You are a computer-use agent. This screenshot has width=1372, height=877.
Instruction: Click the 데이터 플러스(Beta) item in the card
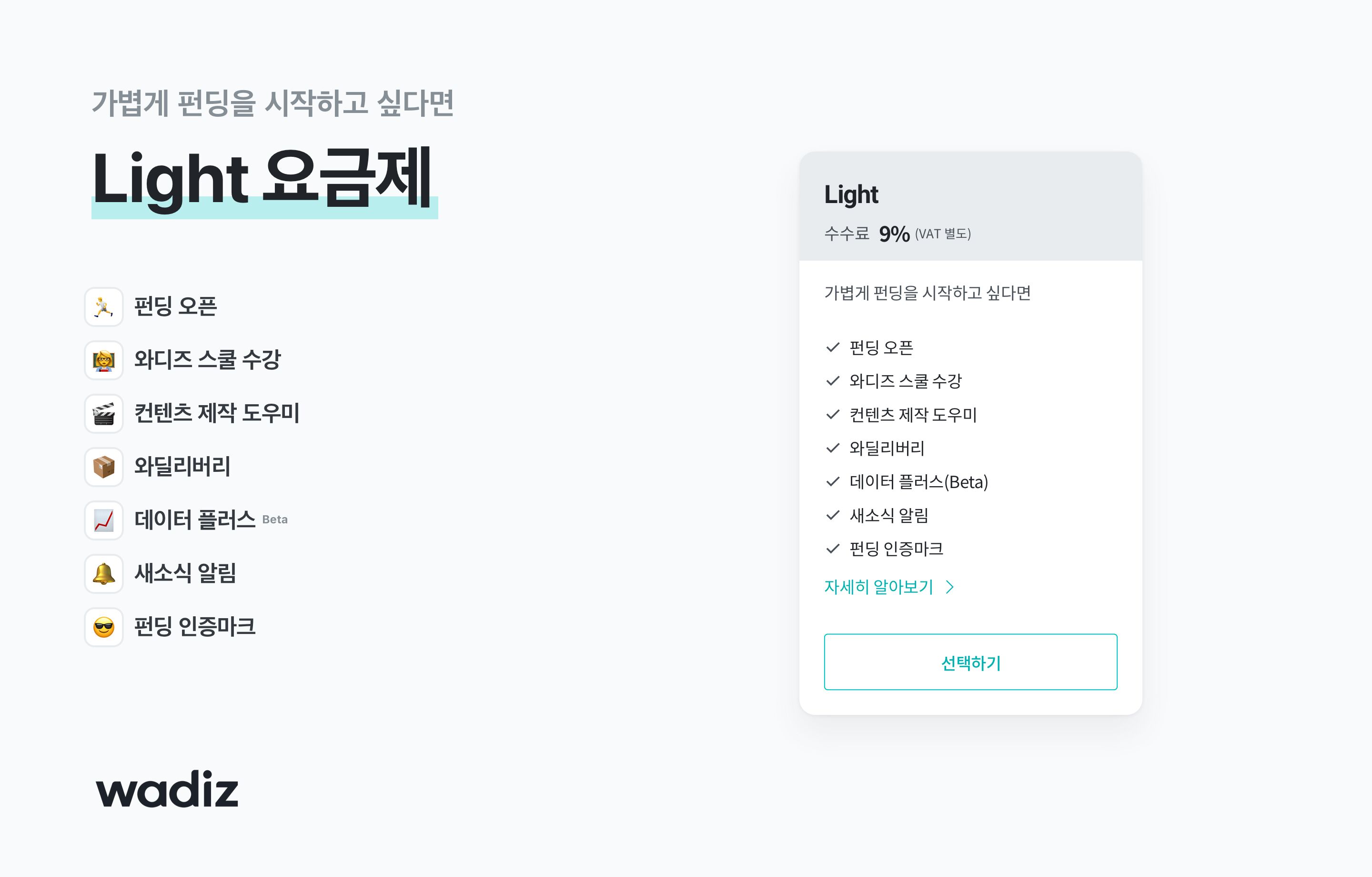pyautogui.click(x=918, y=482)
